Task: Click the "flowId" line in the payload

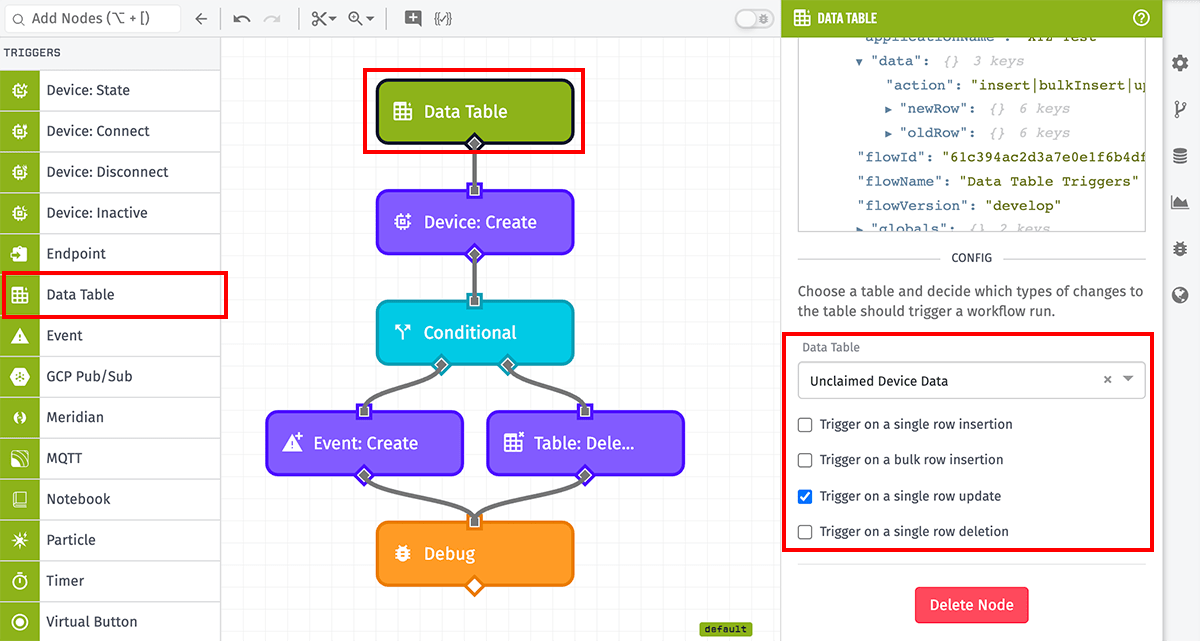Action: [1000, 157]
